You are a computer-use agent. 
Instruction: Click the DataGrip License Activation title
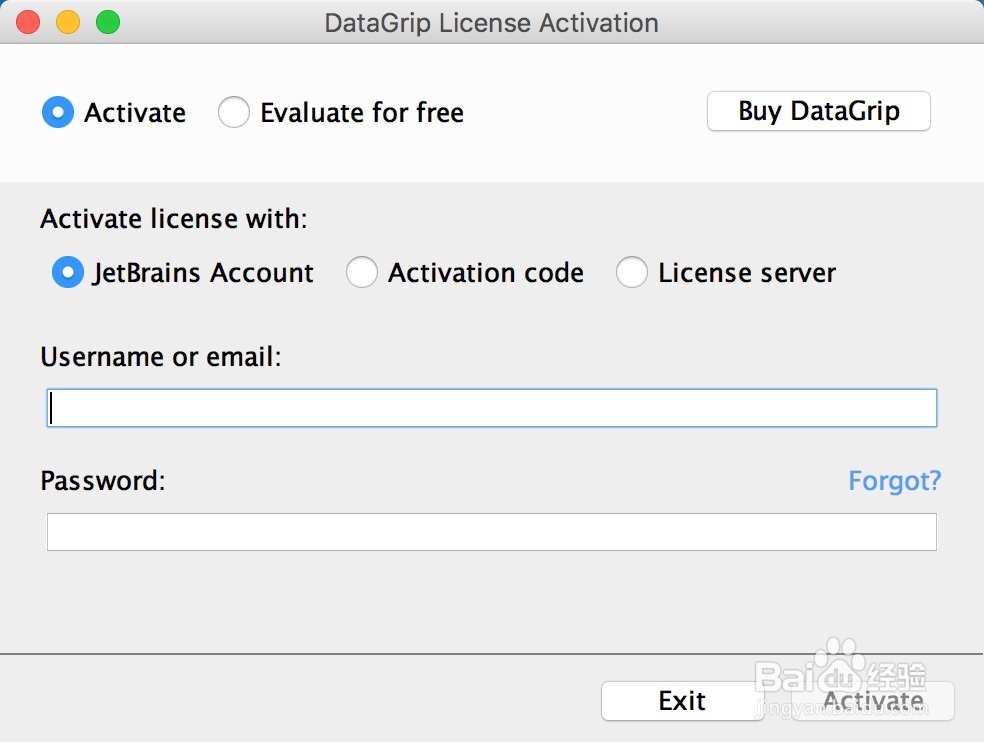[491, 23]
